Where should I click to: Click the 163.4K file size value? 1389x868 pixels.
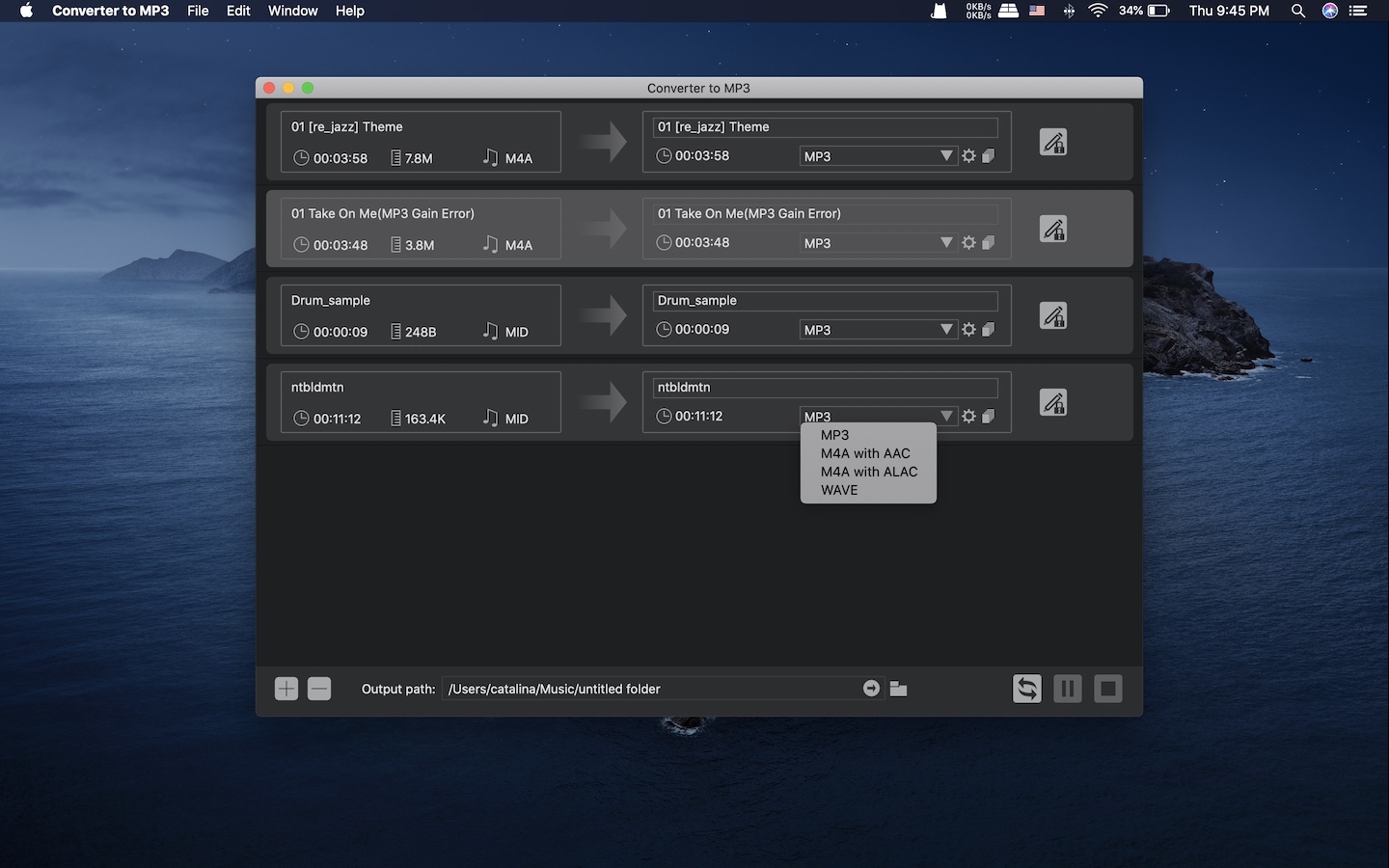[x=425, y=419]
